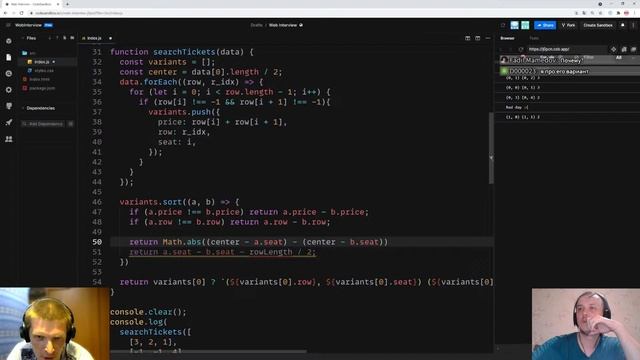The width and height of the screenshot is (640, 360).
Task: Select package.json in the file tree
Action: coord(42,88)
